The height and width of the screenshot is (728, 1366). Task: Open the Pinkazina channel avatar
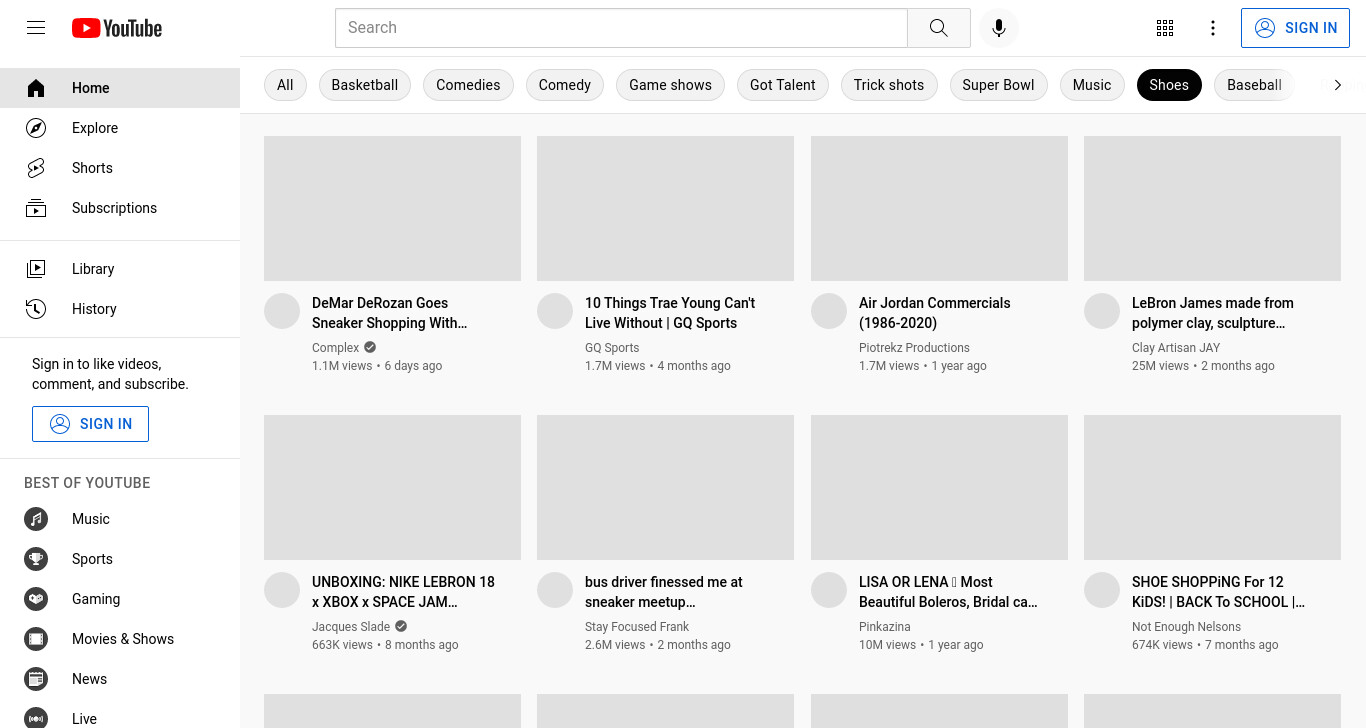coord(829,590)
